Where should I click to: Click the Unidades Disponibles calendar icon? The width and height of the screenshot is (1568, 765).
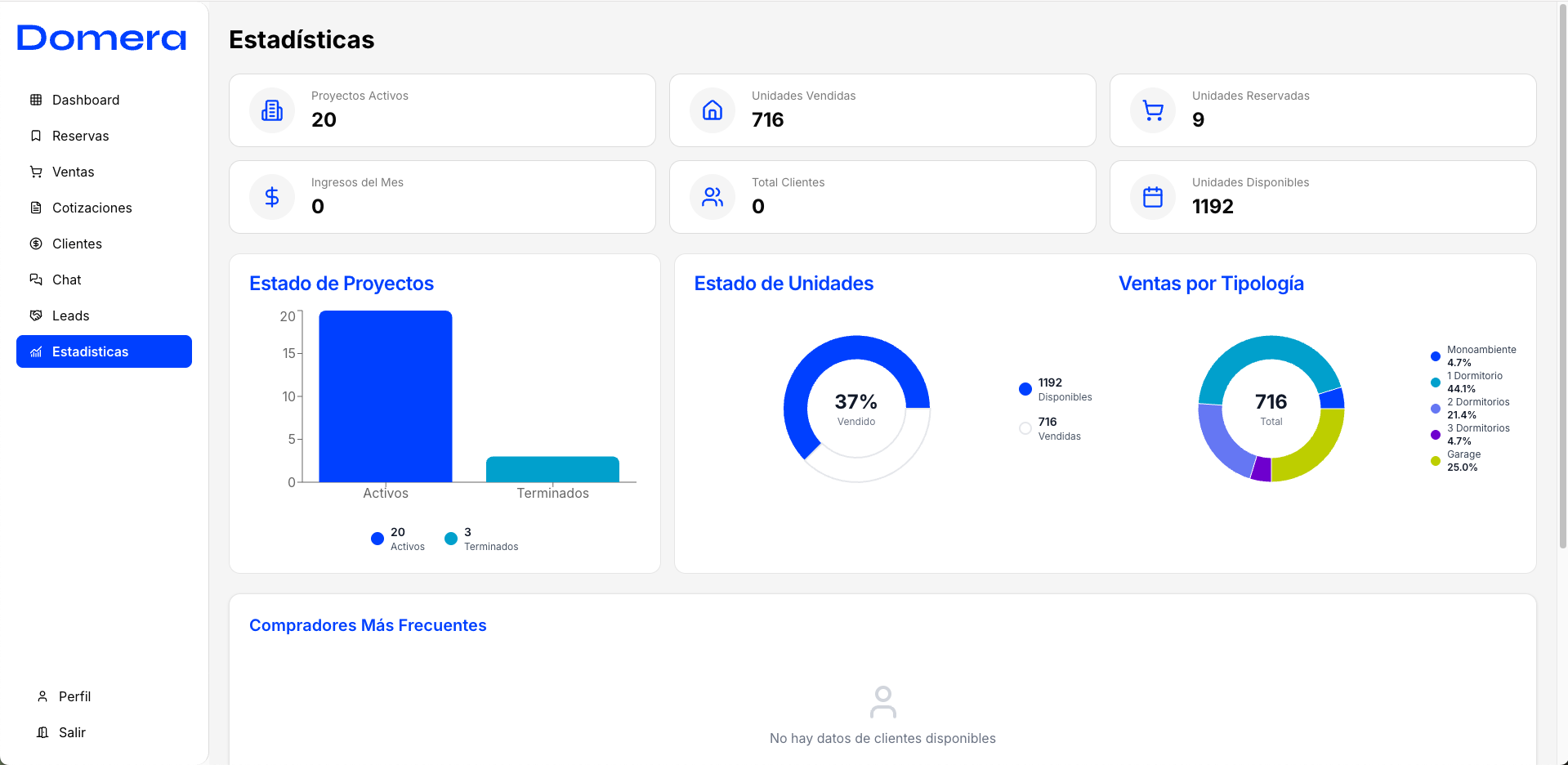coord(1152,196)
